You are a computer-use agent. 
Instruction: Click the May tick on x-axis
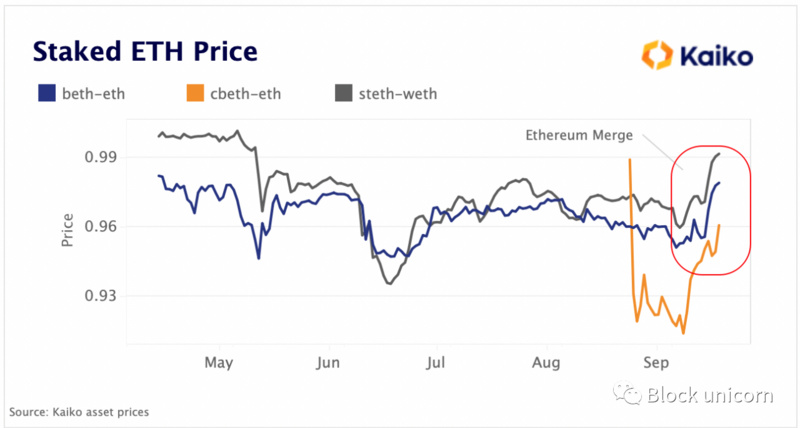219,363
